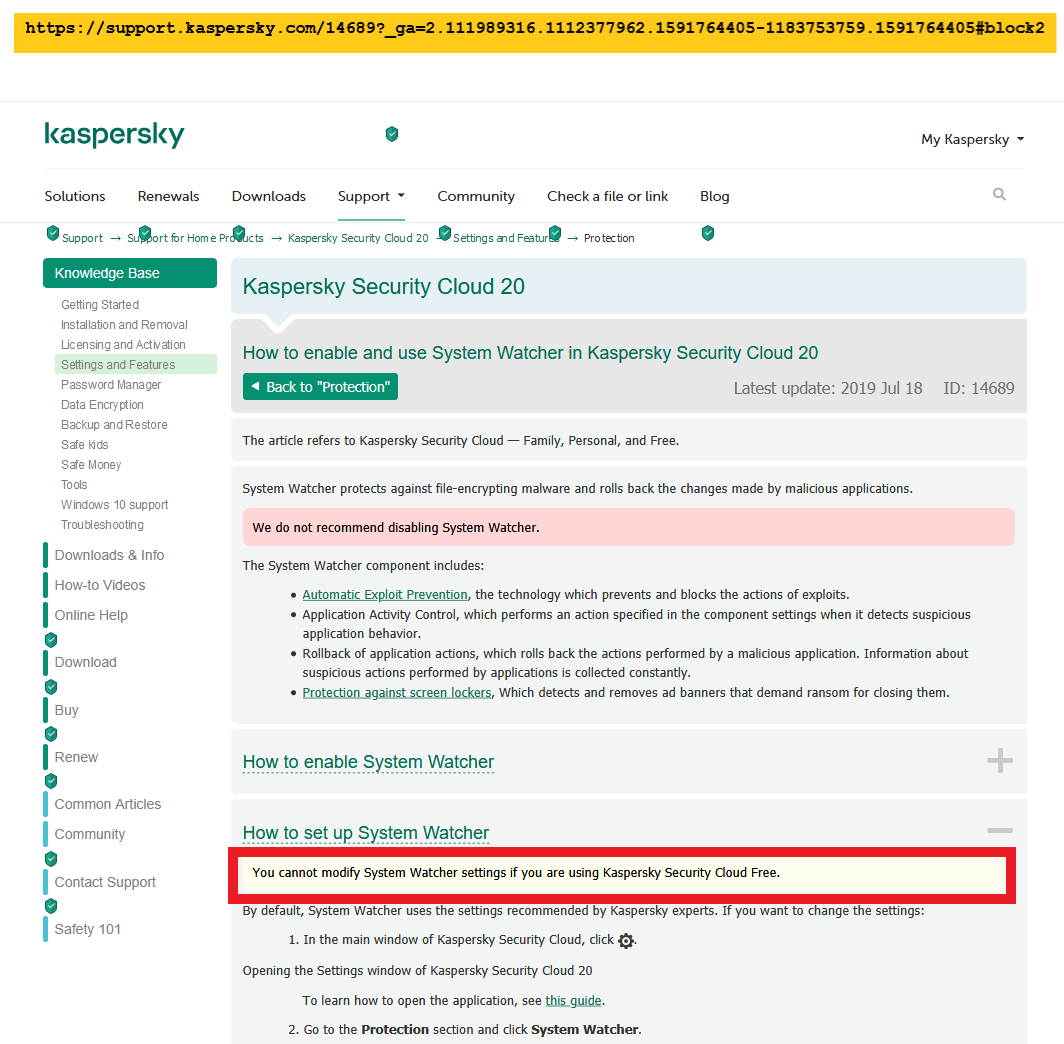Click the Buy sidebar link
This screenshot has height=1044, width=1064.
tap(66, 710)
